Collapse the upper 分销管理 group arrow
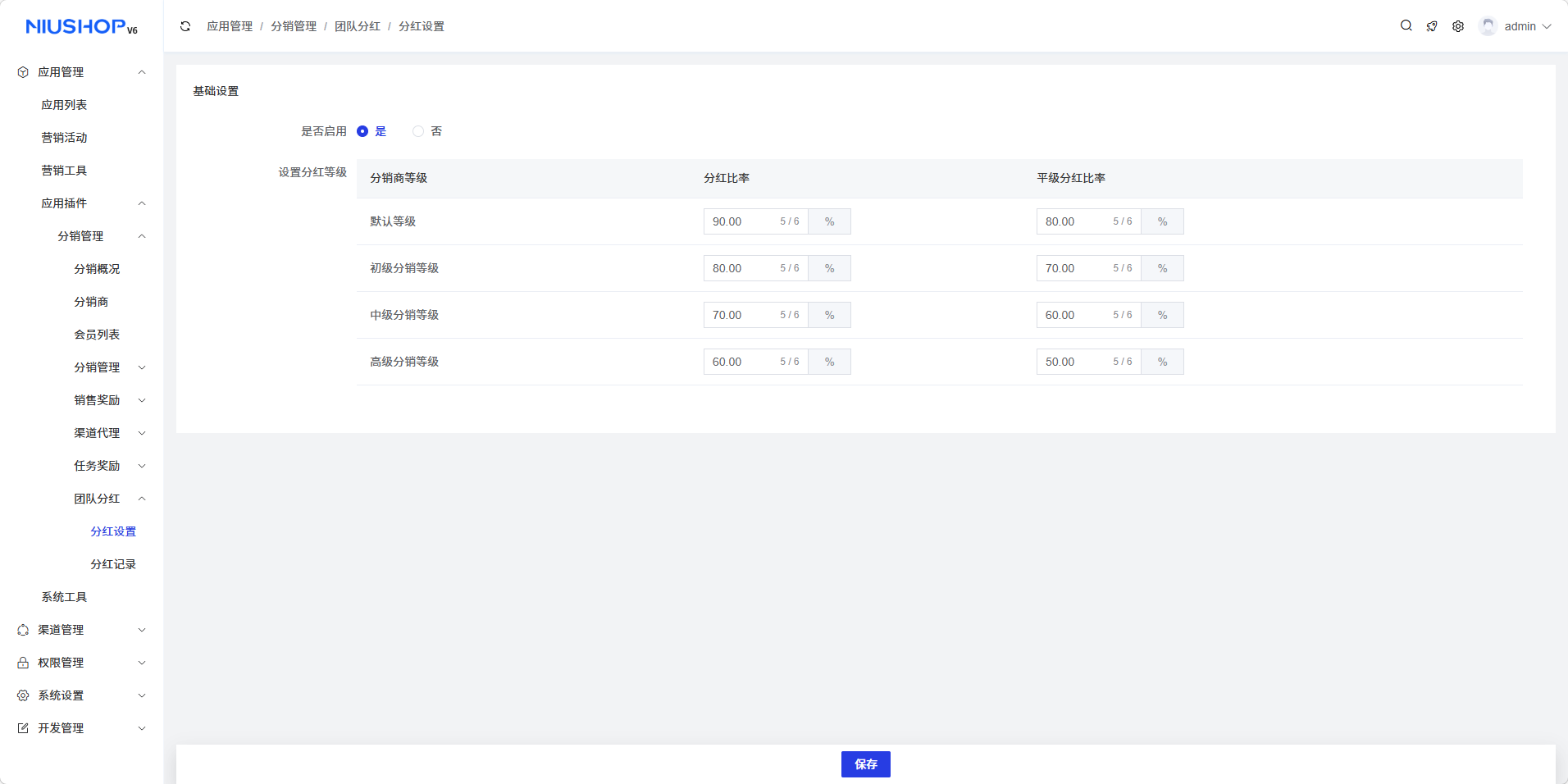Screen dimensions: 1568x784 click(142, 236)
